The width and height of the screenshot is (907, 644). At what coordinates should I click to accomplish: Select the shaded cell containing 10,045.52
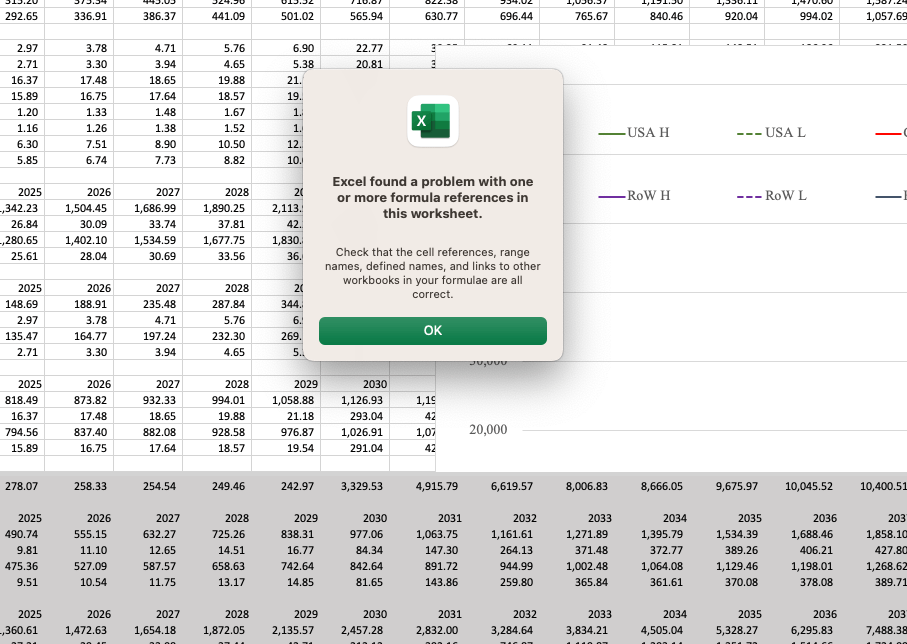tap(802, 487)
